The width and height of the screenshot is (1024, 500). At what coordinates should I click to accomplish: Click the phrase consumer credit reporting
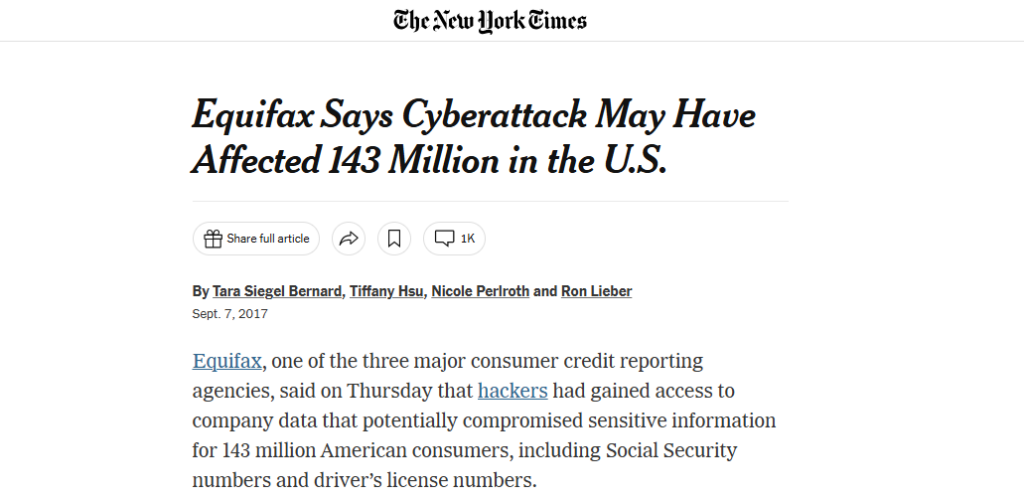(x=586, y=361)
